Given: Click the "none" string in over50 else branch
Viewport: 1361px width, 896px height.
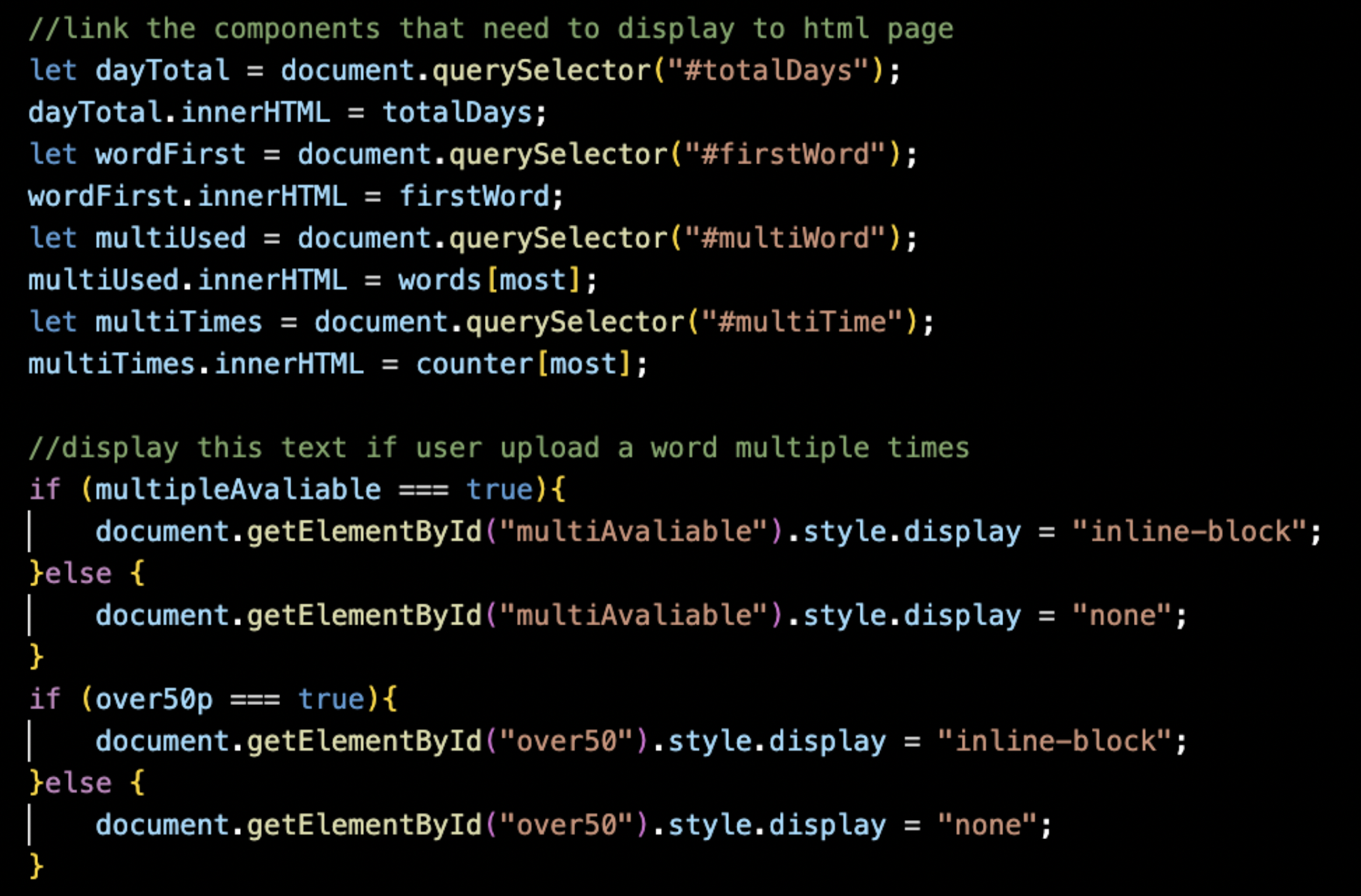Looking at the screenshot, I should pos(987,825).
